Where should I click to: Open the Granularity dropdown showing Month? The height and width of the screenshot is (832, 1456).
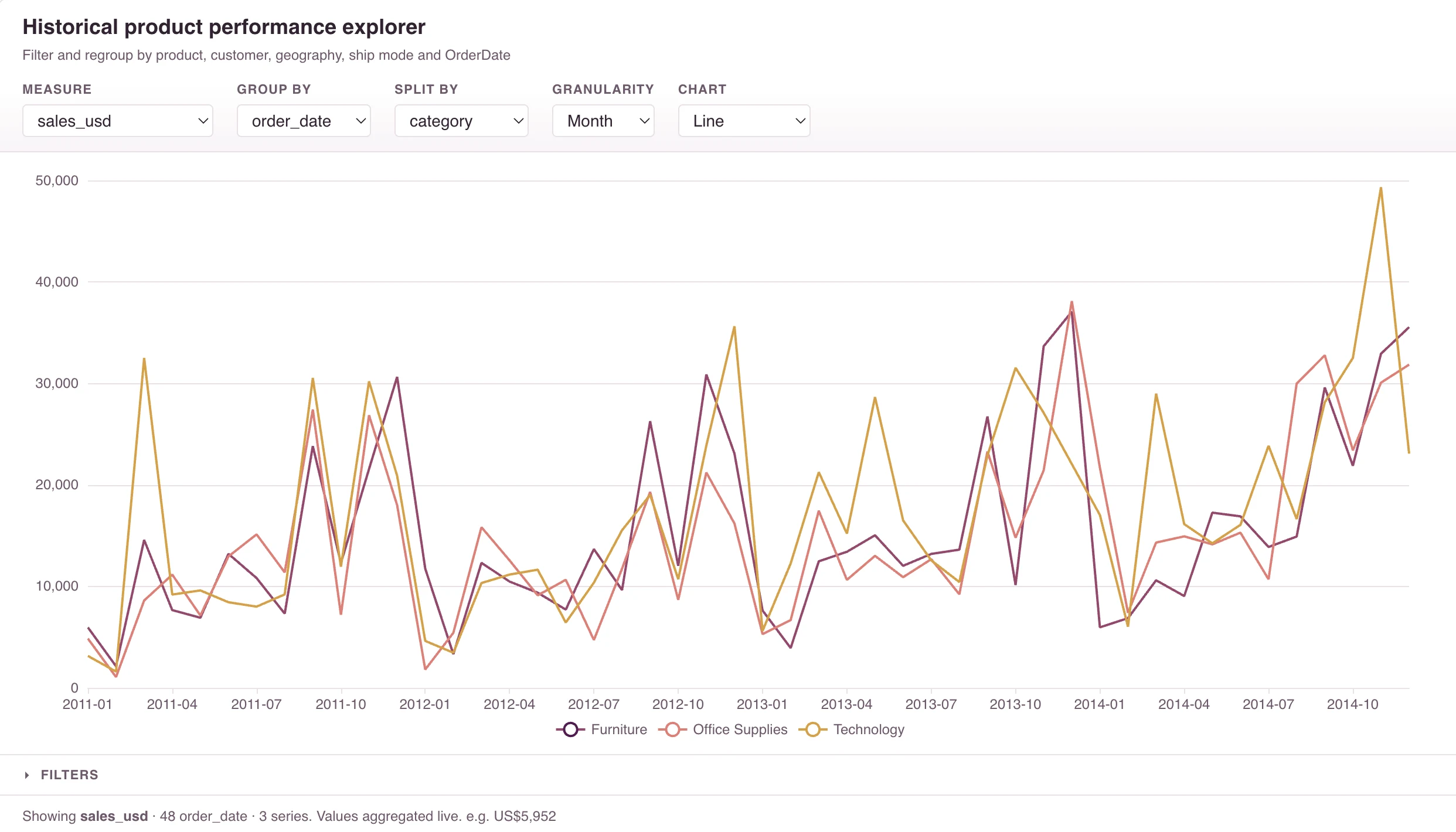(x=603, y=121)
